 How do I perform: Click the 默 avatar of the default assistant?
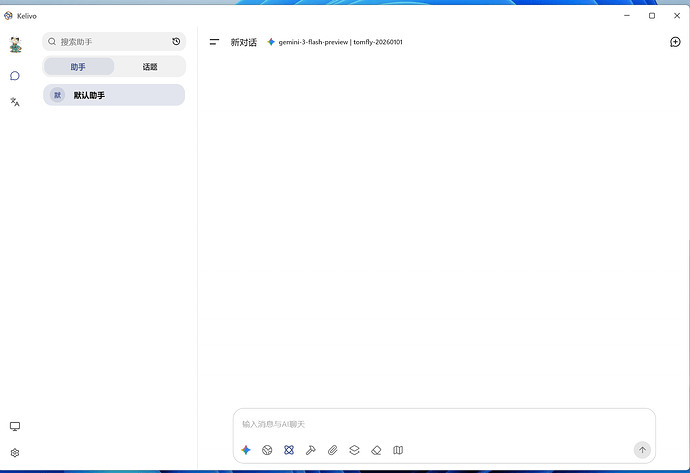tap(57, 95)
